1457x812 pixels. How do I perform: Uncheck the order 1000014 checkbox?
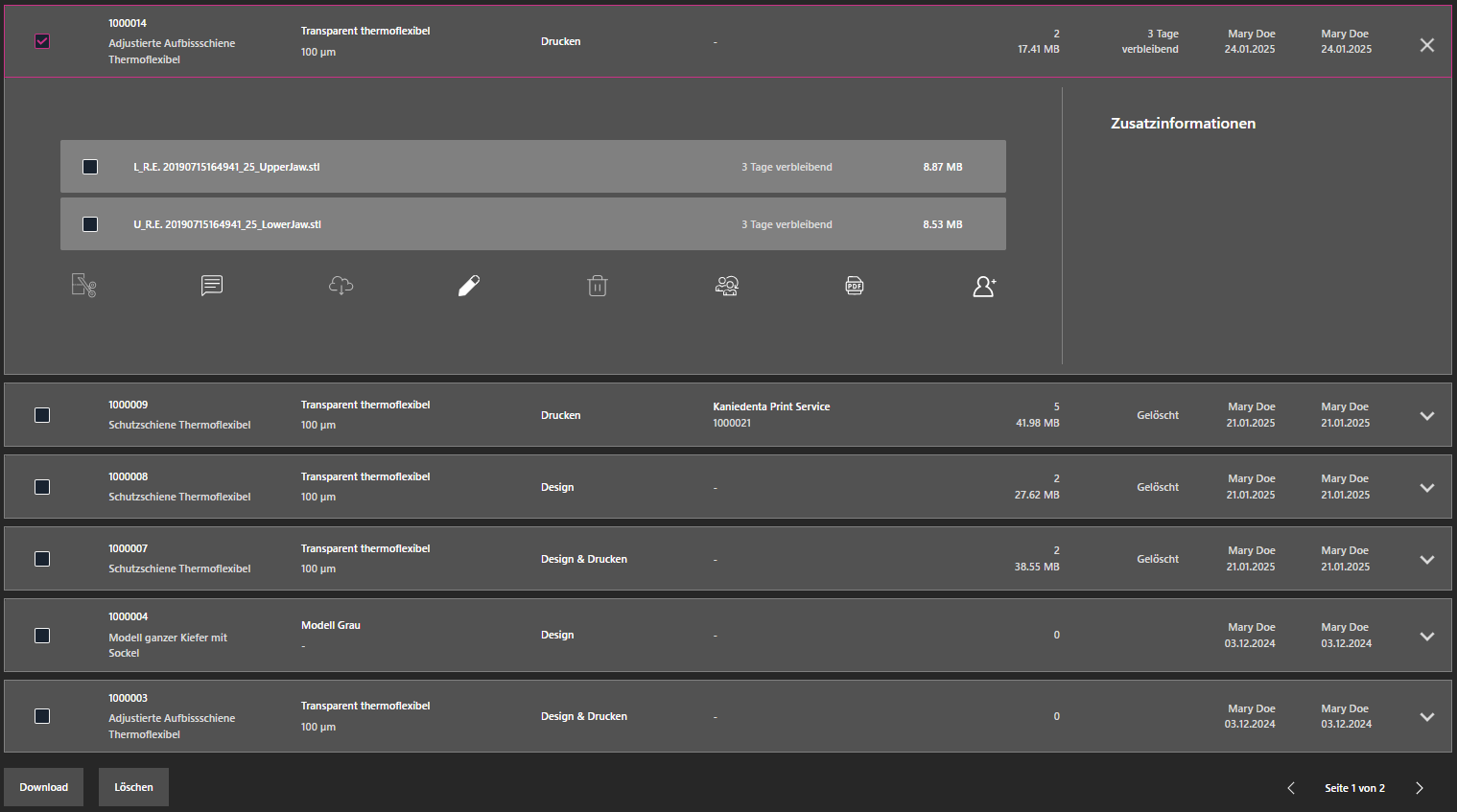(x=42, y=41)
